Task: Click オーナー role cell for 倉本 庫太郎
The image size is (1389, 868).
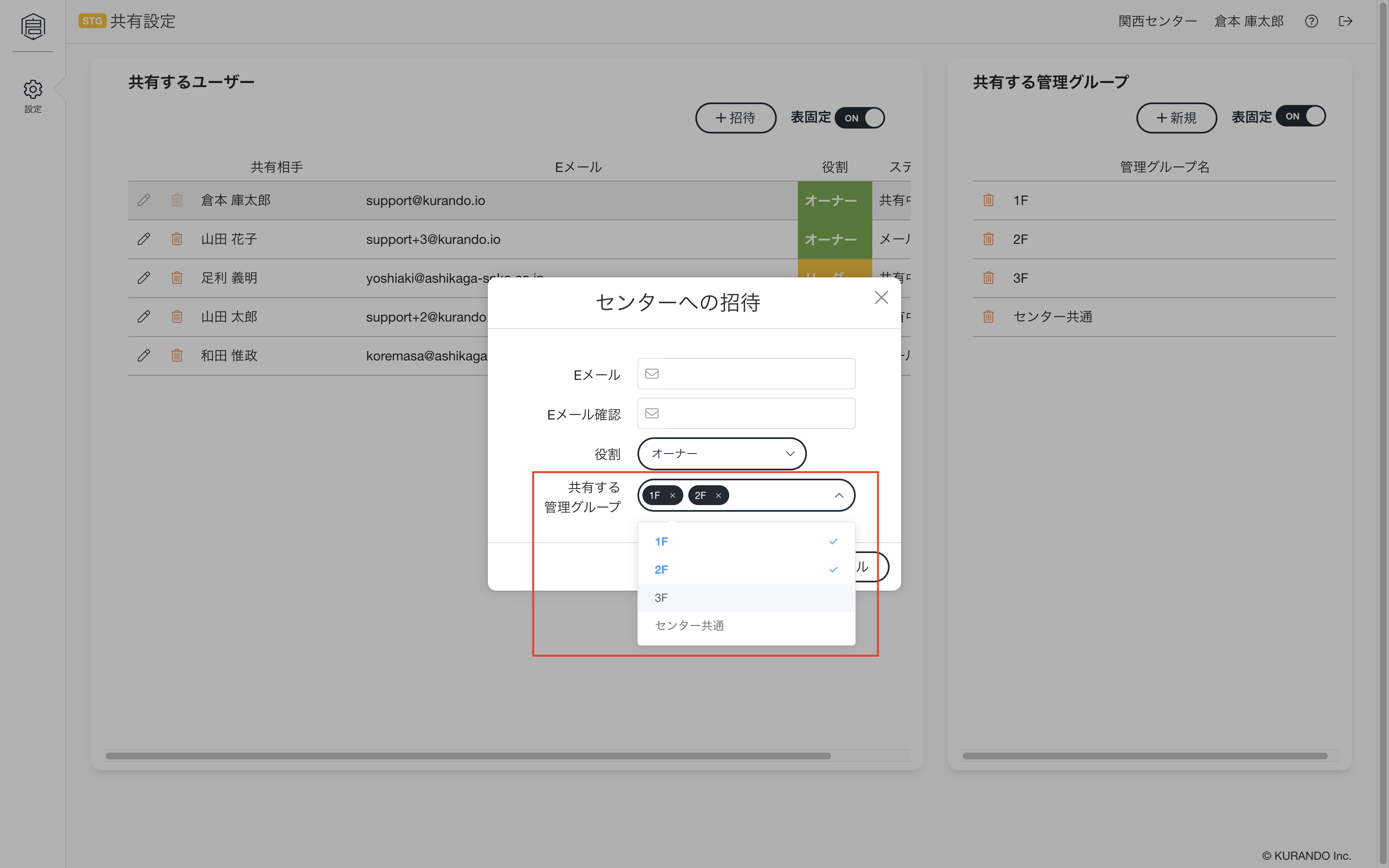Action: tap(835, 200)
